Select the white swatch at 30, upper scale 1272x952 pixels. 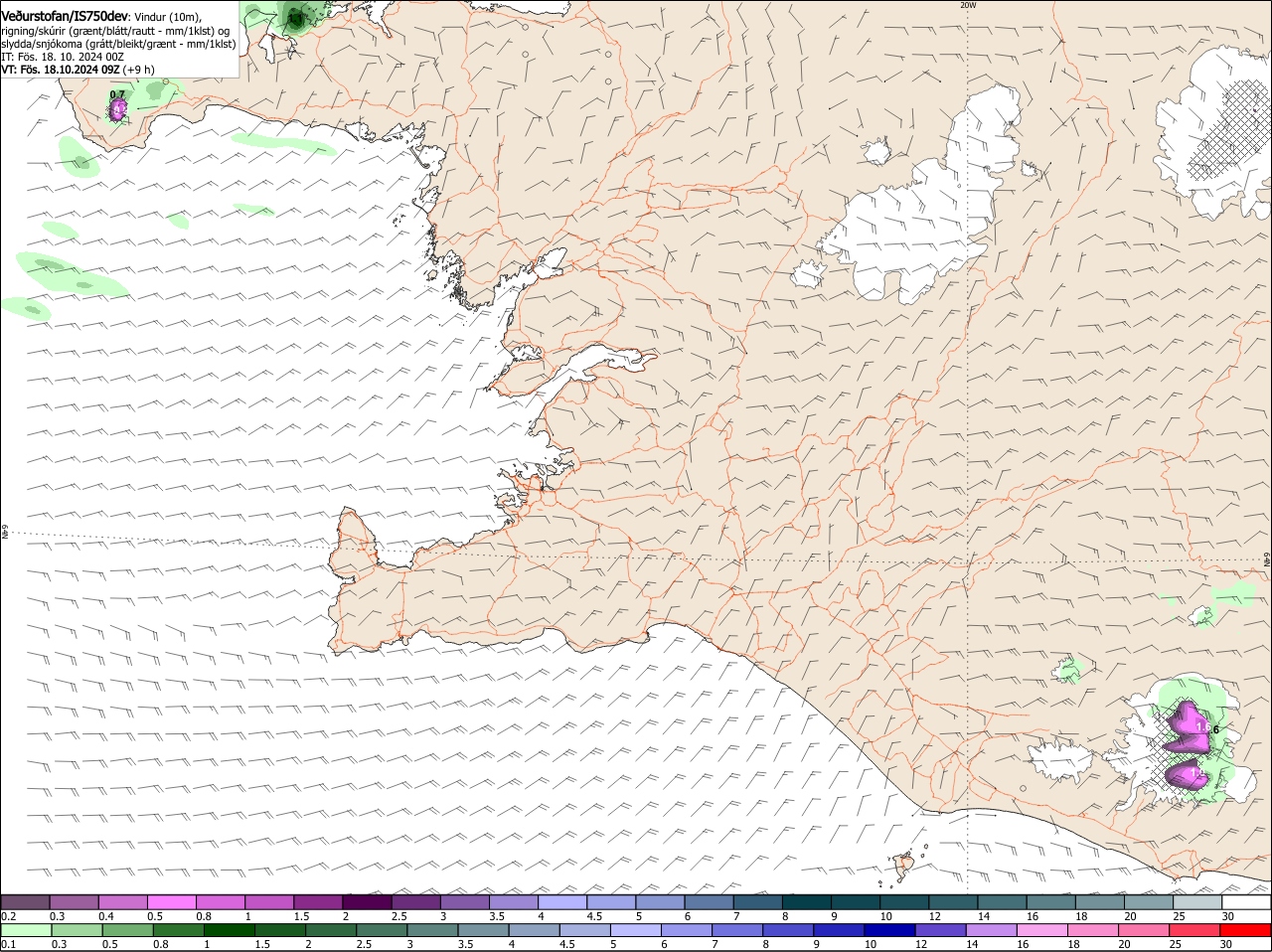coord(1246,901)
